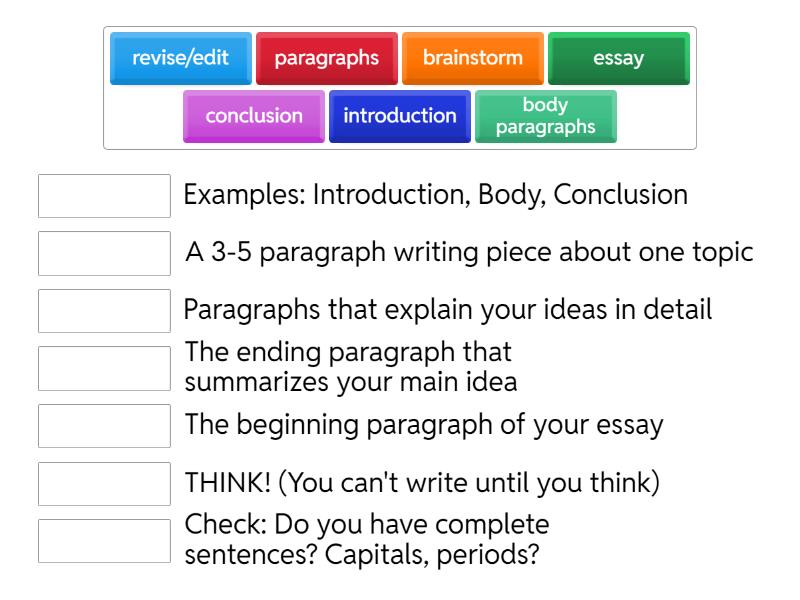Image resolution: width=800 pixels, height=600 pixels.
Task: Click the answer box beside Examples: Introduction, Body, Conclusion
Action: (104, 196)
